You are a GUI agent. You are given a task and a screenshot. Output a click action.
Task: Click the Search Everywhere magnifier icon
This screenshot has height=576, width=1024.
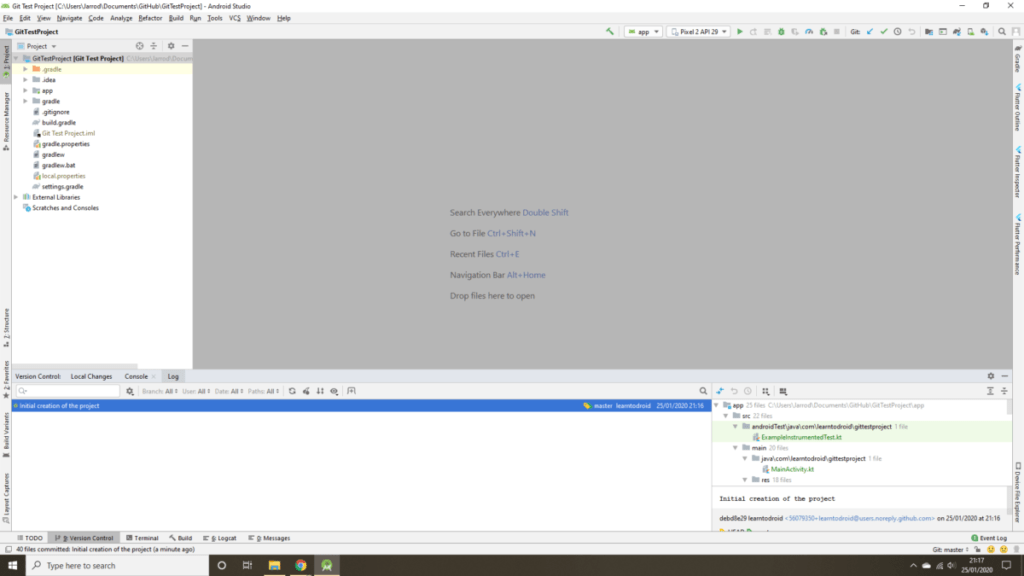pyautogui.click(x=1003, y=32)
